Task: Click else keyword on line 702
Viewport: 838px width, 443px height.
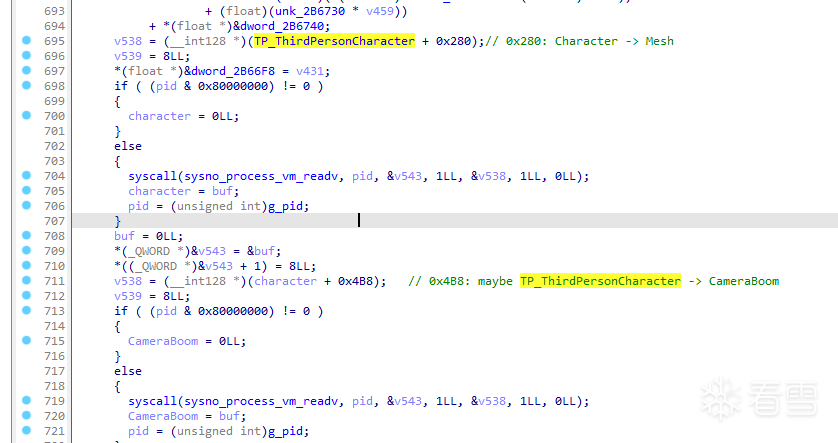Action: [128, 146]
